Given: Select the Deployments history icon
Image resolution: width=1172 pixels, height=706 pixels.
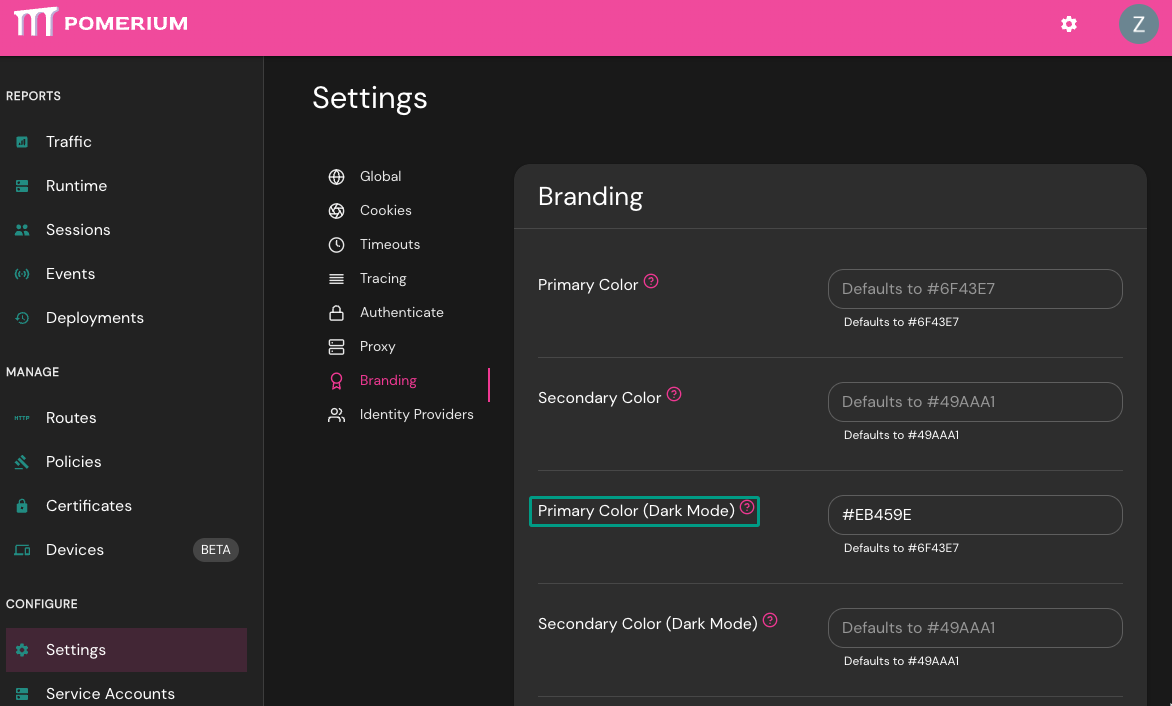Looking at the screenshot, I should click(x=22, y=317).
